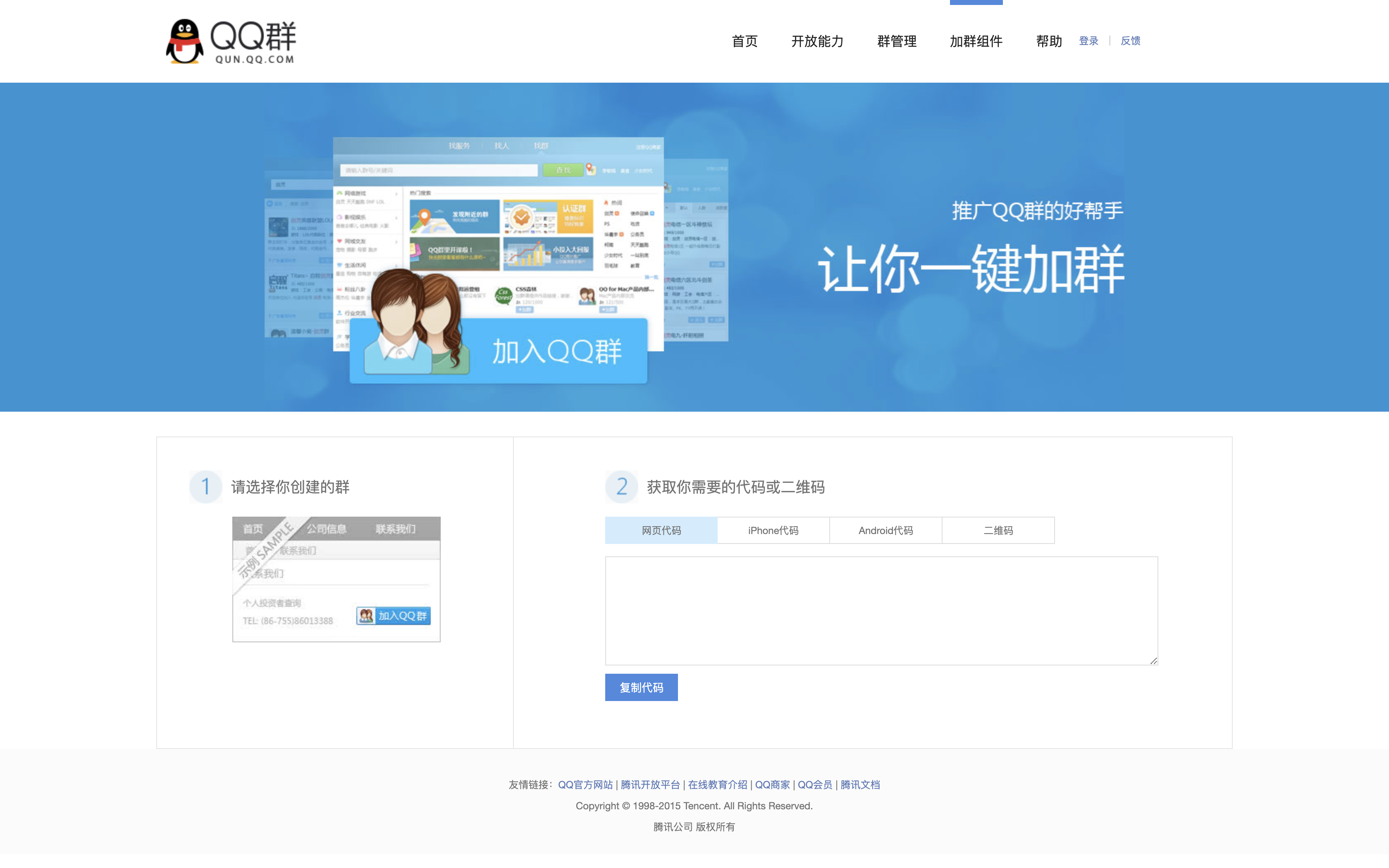Open the 在线教育介绍 footer link

coord(718,785)
